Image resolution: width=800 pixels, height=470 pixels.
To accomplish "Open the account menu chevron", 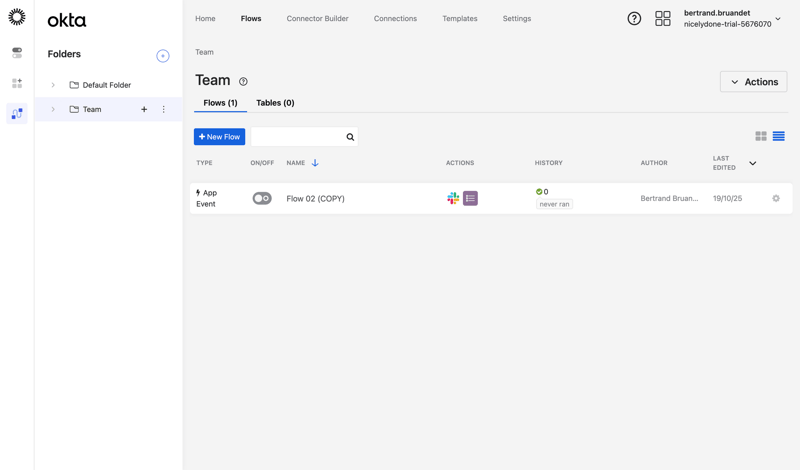I will tap(778, 19).
